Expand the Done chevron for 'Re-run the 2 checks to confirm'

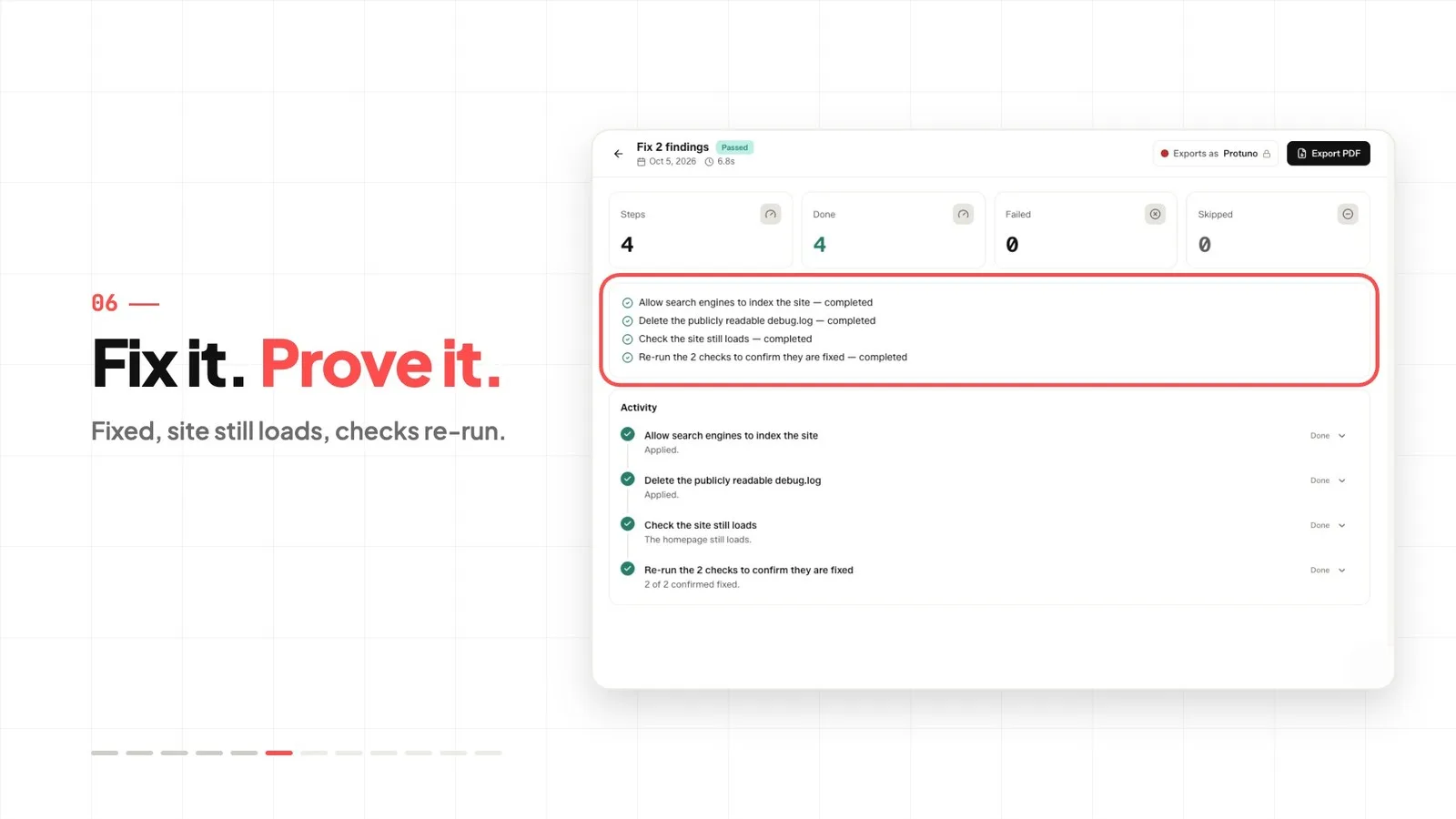[x=1341, y=571]
